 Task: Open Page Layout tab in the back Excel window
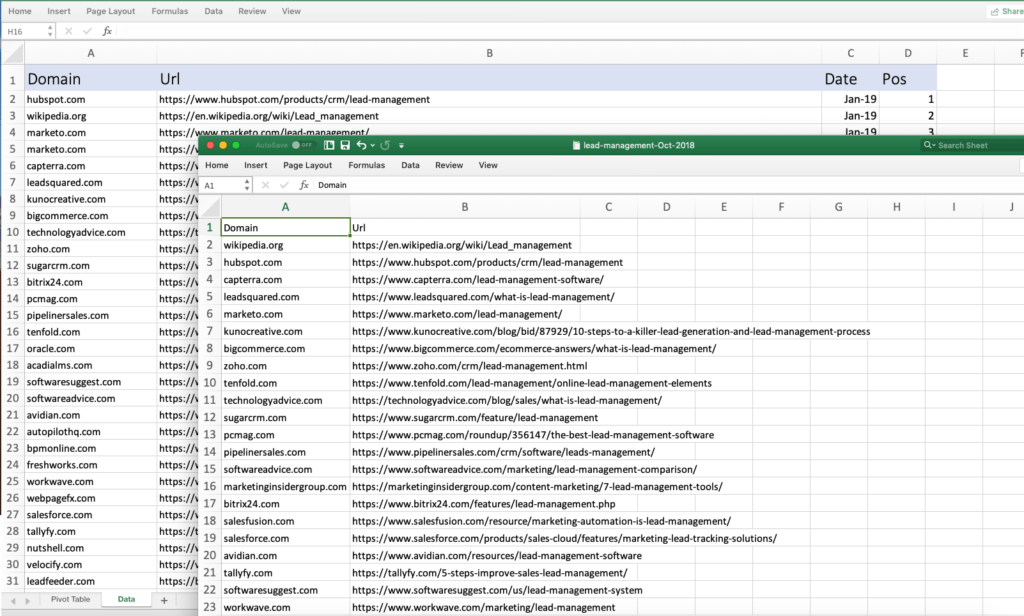110,11
